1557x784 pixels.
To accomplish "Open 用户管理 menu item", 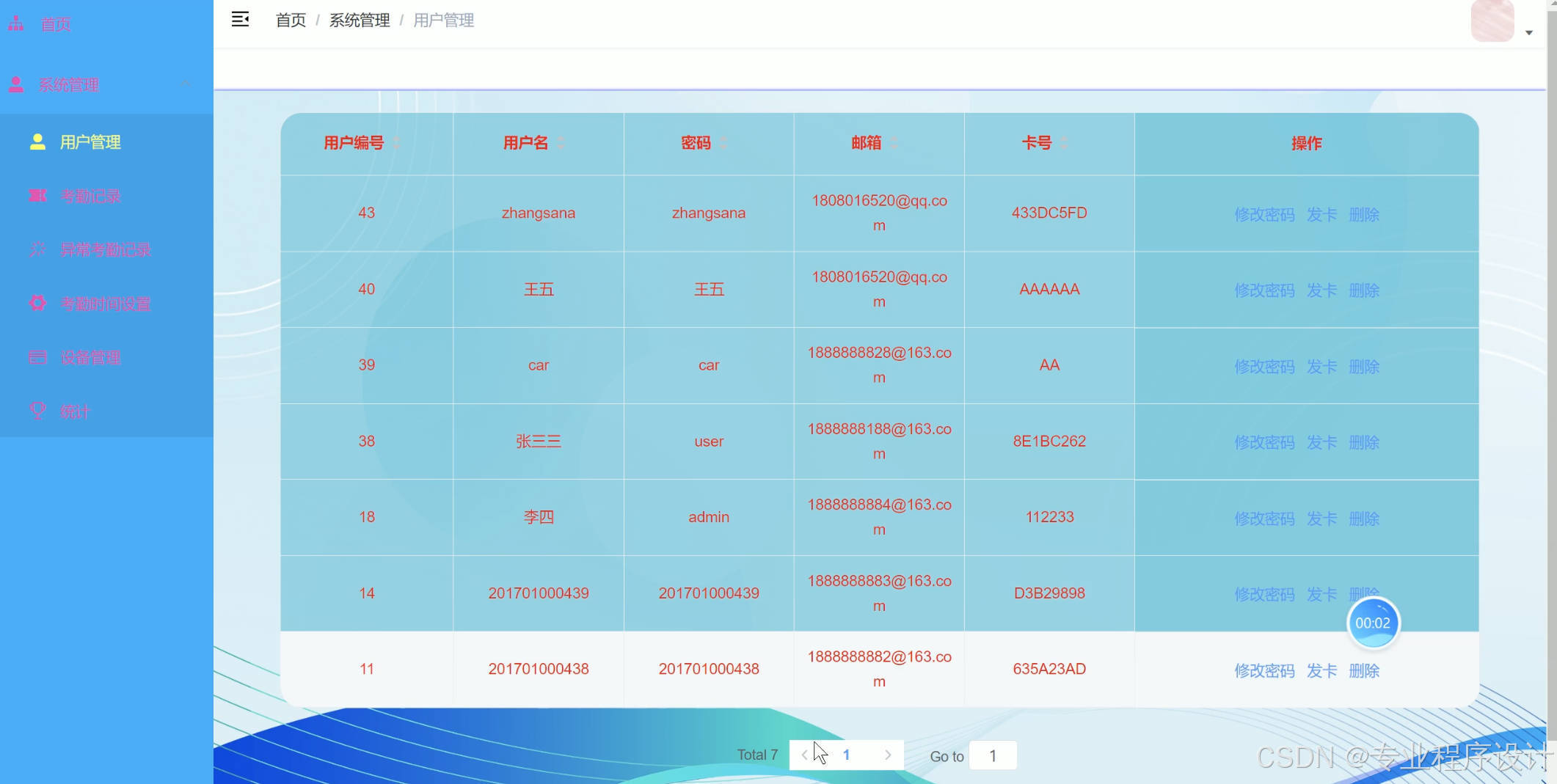I will pos(90,142).
